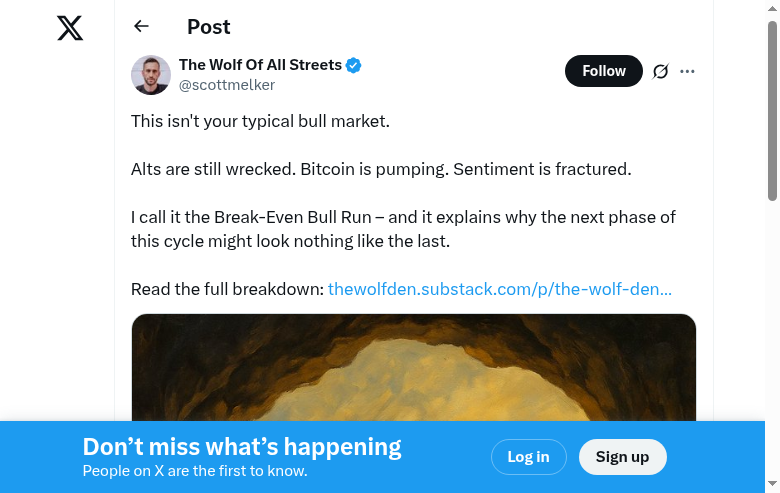Follow The Wolf Of All Streets

pos(603,71)
